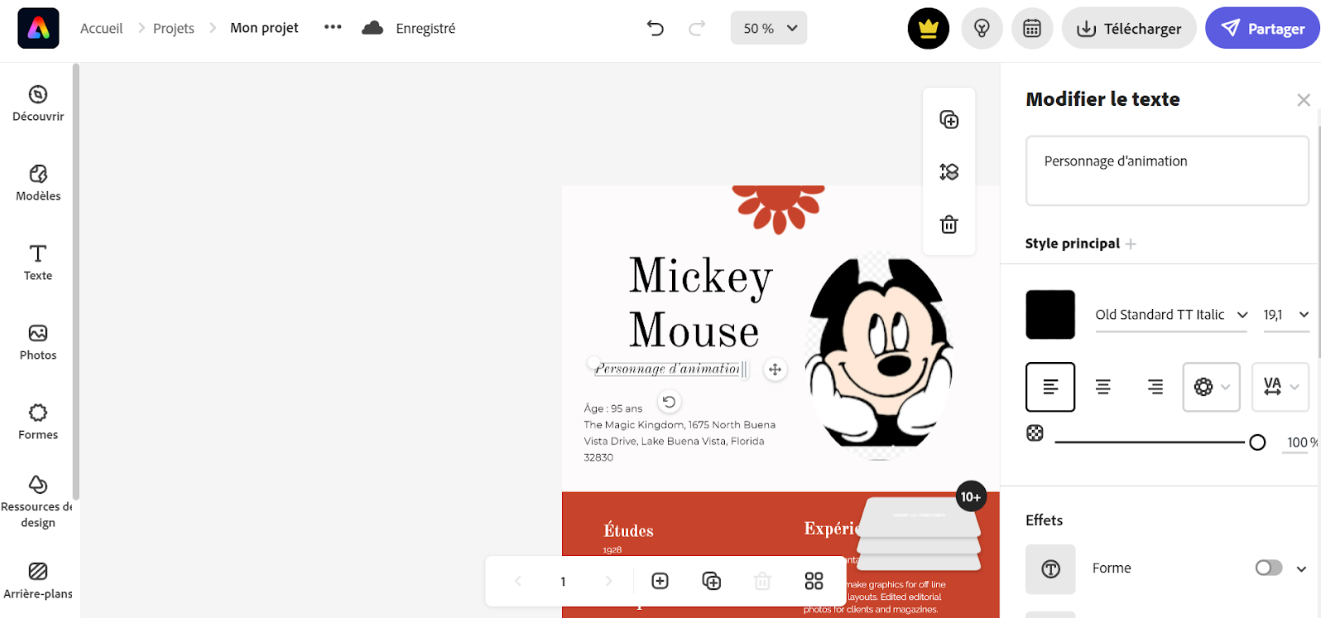Align text left
Viewport: 1328px width, 626px height.
pyautogui.click(x=1050, y=387)
